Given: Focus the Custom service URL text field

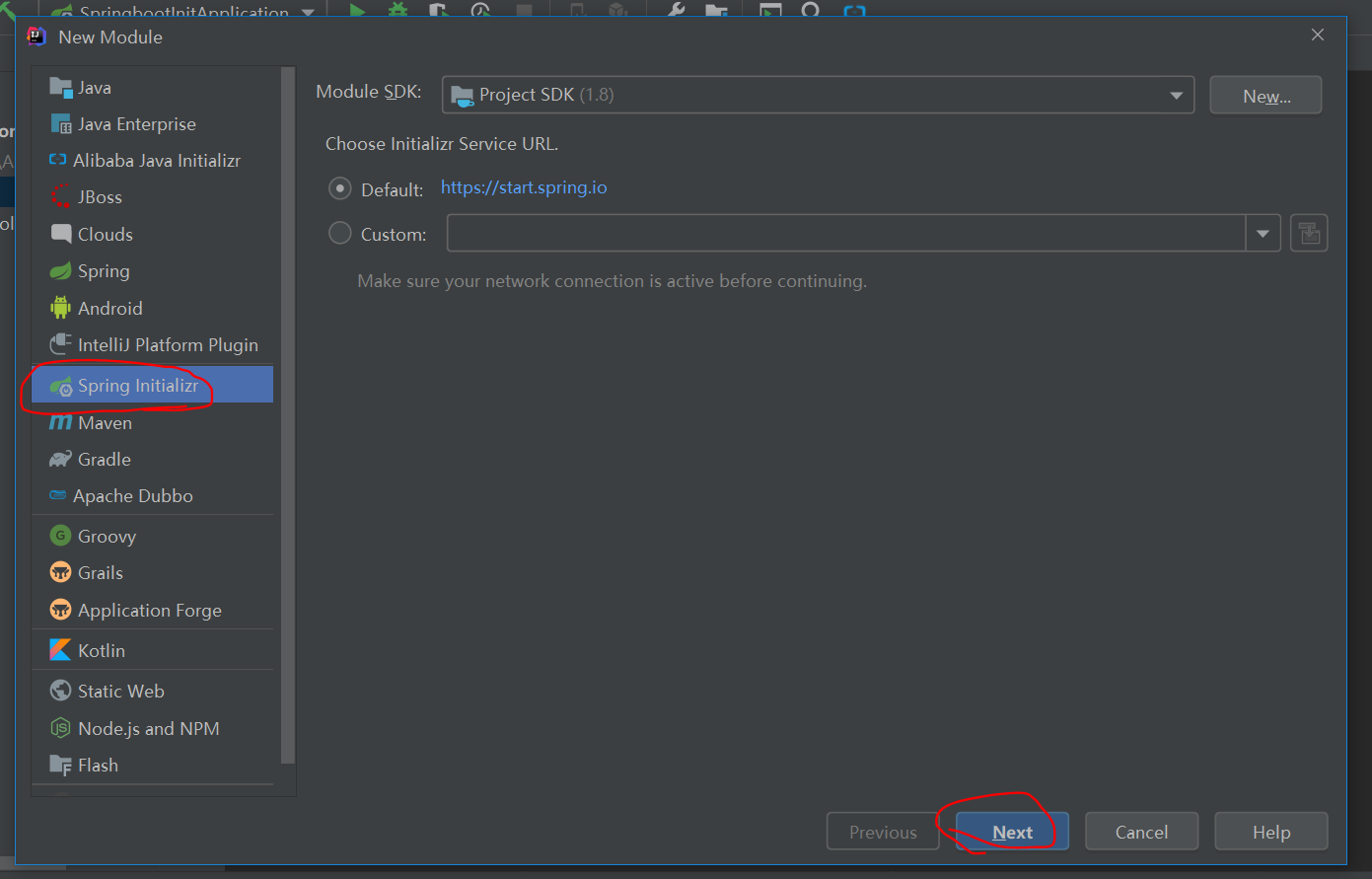Looking at the screenshot, I should [x=846, y=234].
